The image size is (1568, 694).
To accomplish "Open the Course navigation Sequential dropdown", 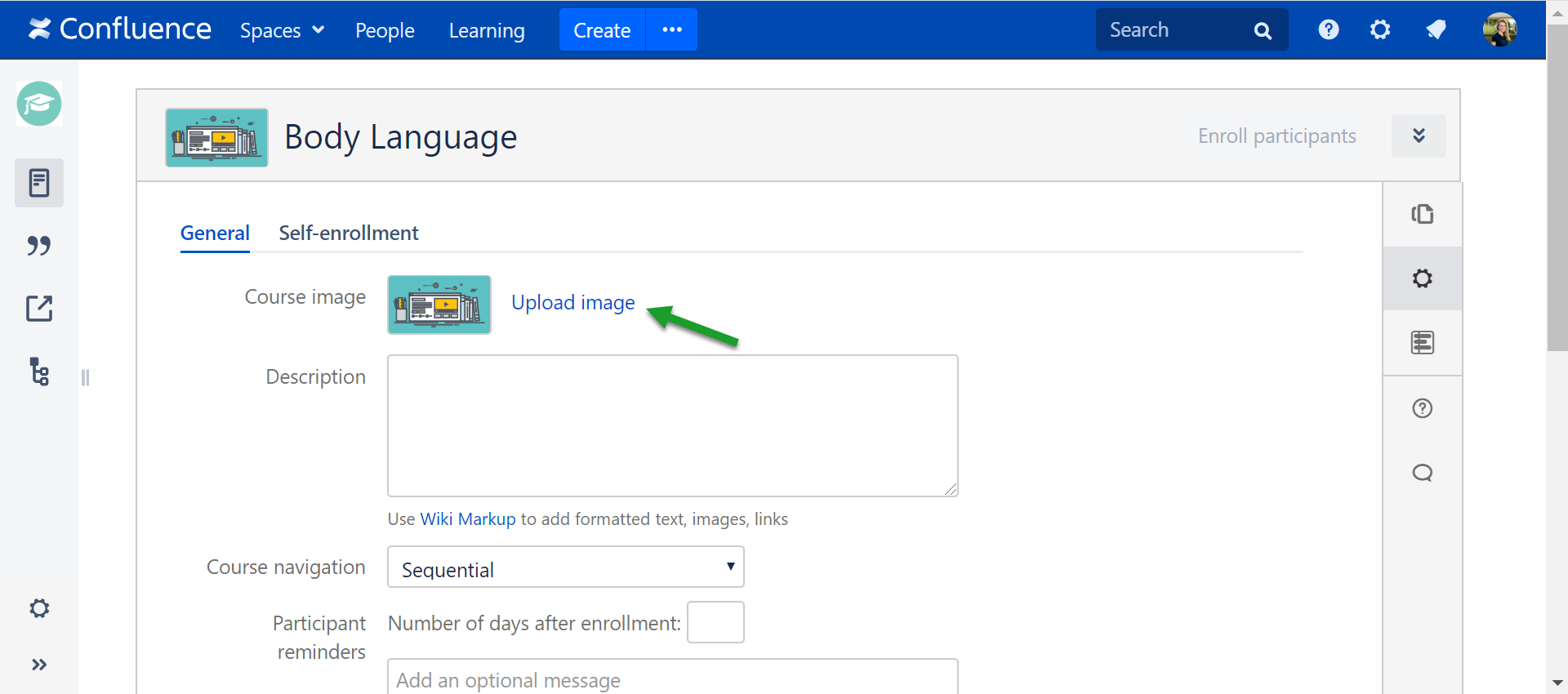I will [x=565, y=567].
